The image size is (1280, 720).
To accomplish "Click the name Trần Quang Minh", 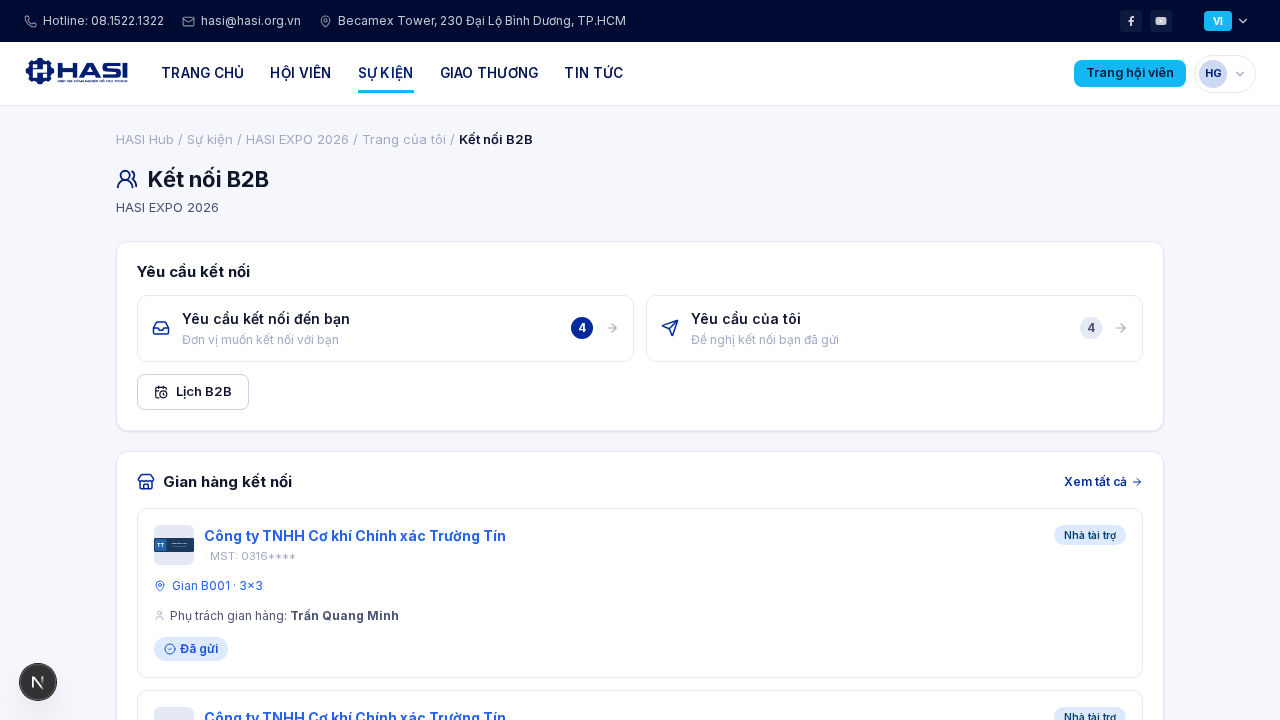I will 344,616.
